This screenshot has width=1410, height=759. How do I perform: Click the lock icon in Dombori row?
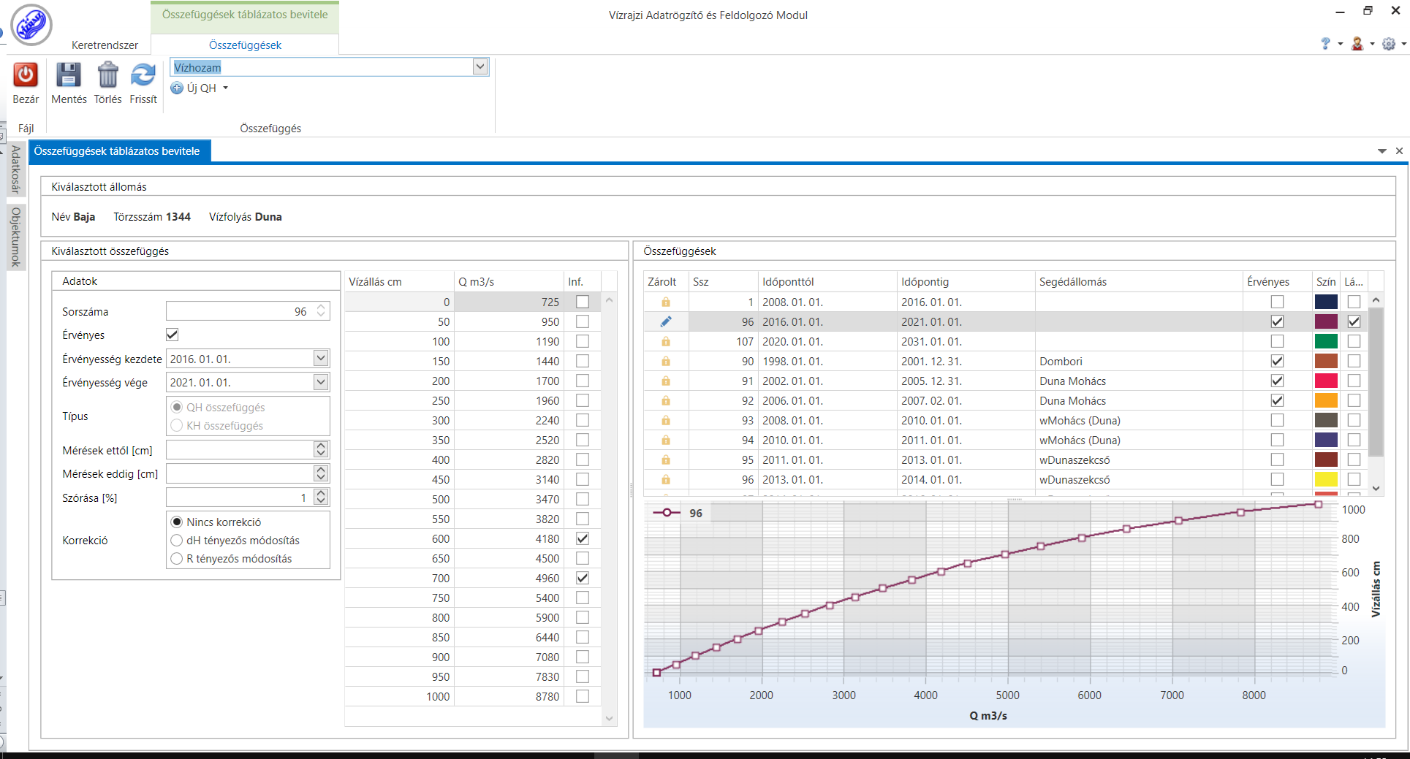(x=666, y=361)
